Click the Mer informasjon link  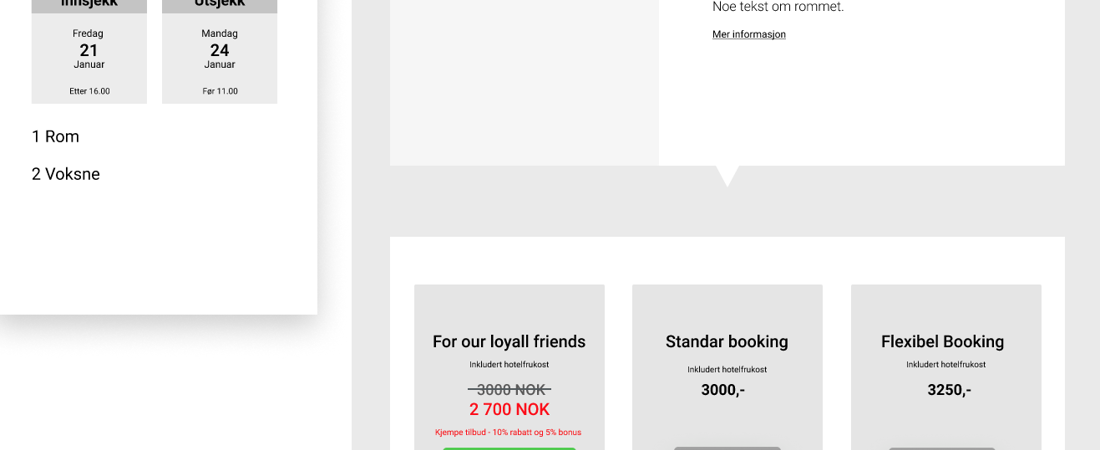coord(749,34)
